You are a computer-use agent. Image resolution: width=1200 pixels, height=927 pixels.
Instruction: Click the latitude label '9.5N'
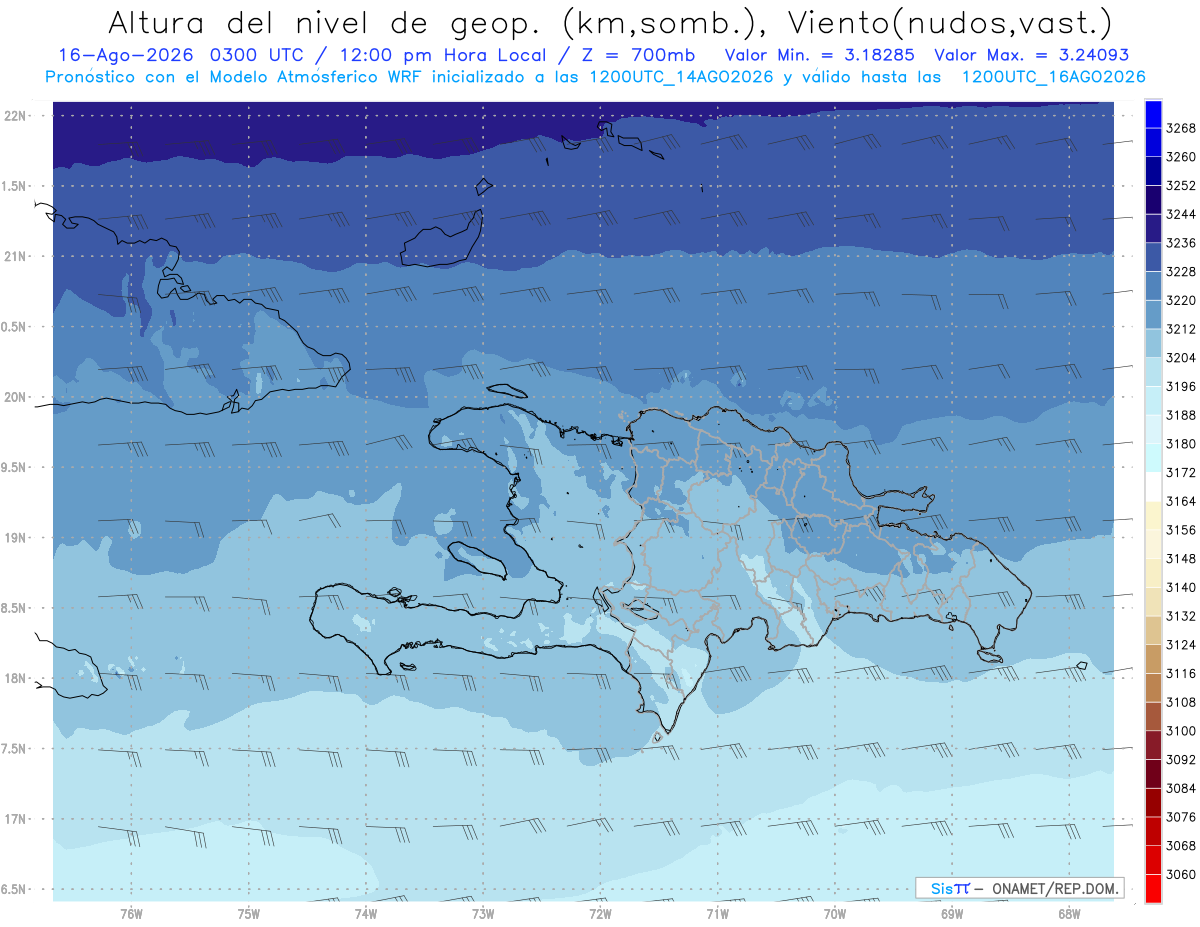click(x=16, y=468)
